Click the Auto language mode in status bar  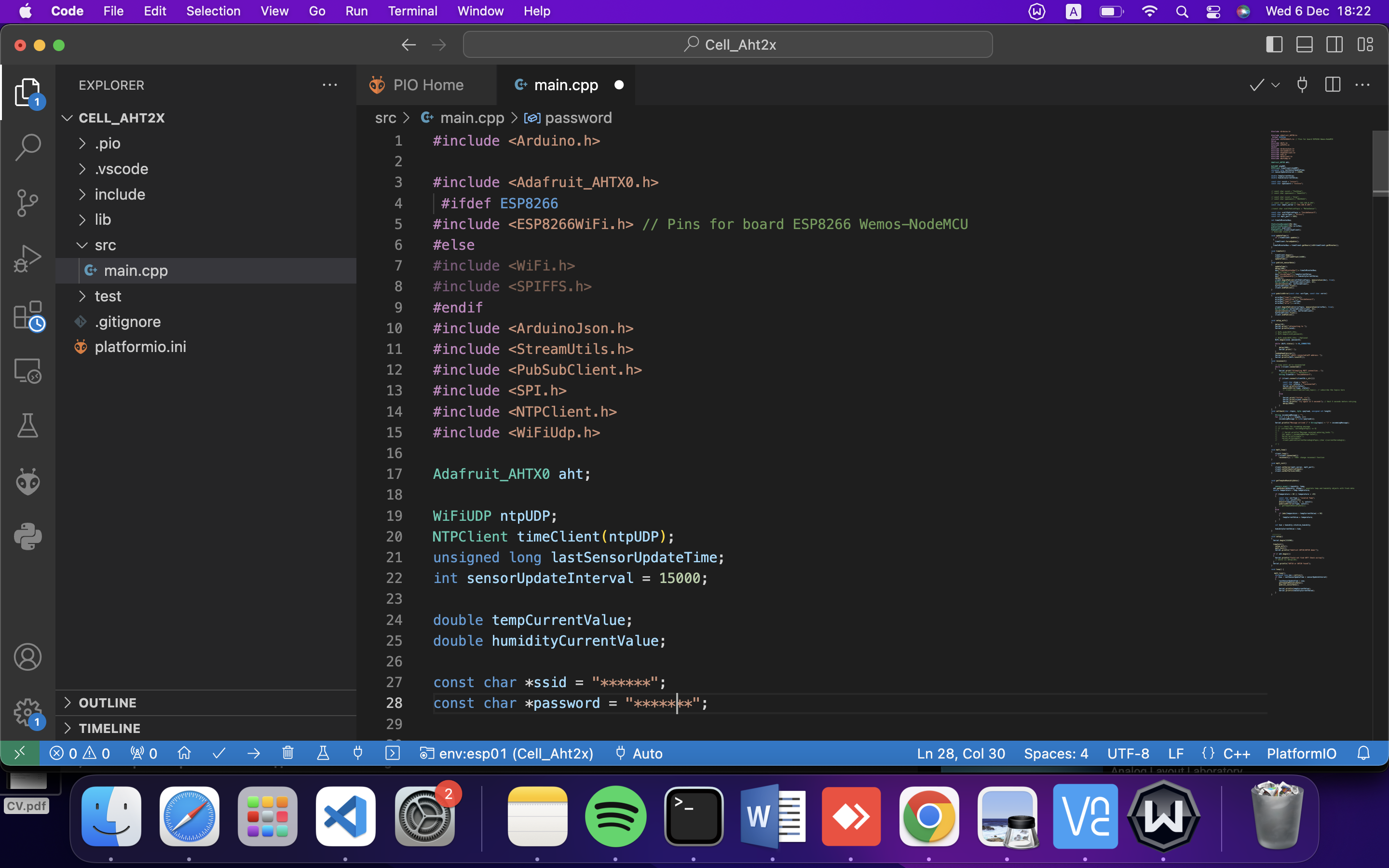(647, 753)
